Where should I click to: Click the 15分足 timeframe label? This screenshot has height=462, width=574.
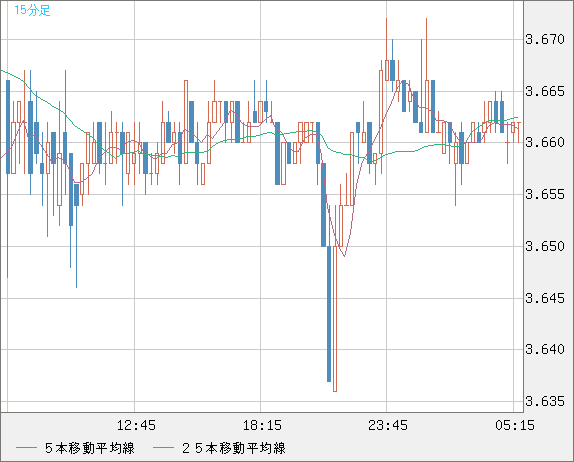[x=32, y=10]
